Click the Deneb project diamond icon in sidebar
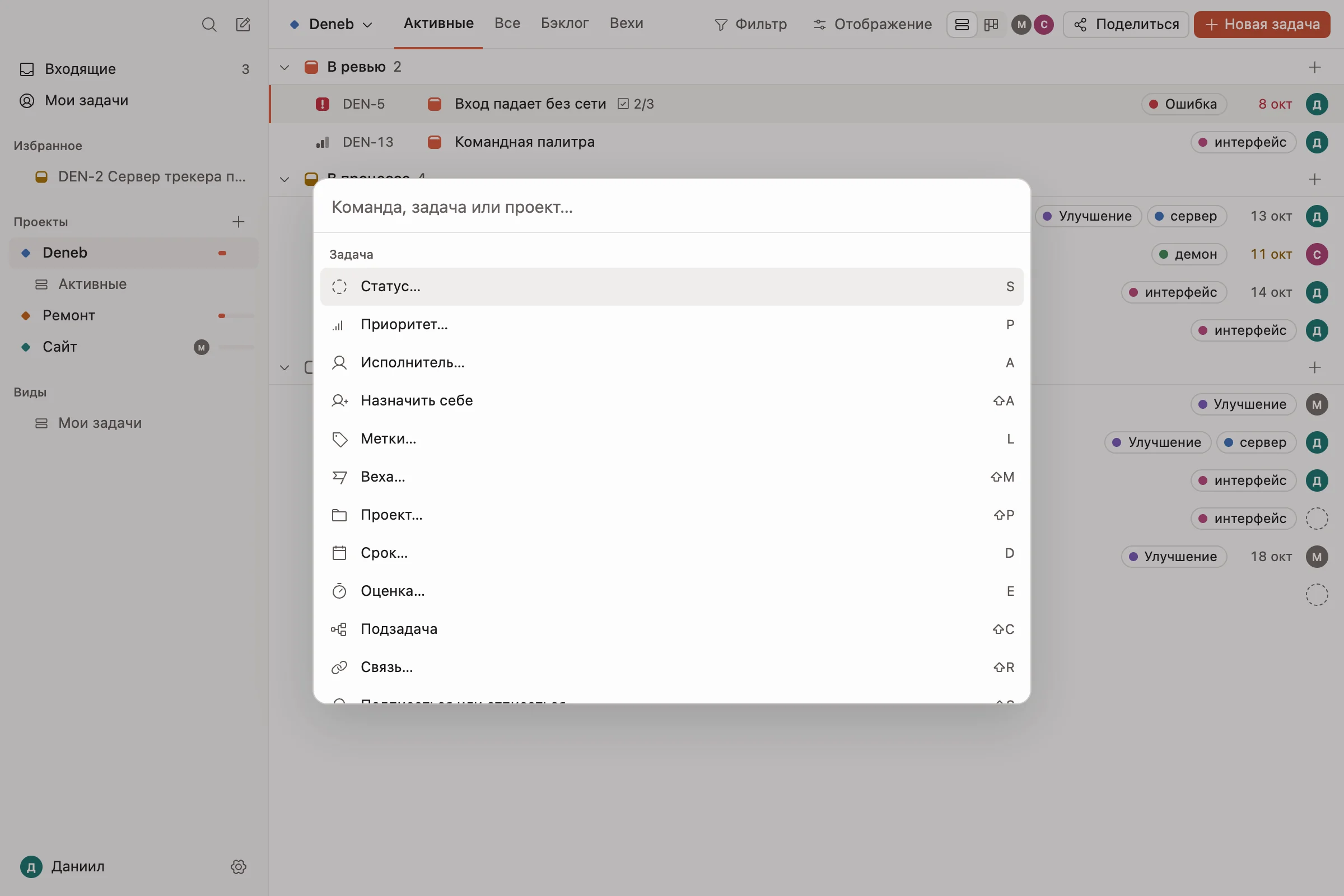The width and height of the screenshot is (1344, 896). 26,253
